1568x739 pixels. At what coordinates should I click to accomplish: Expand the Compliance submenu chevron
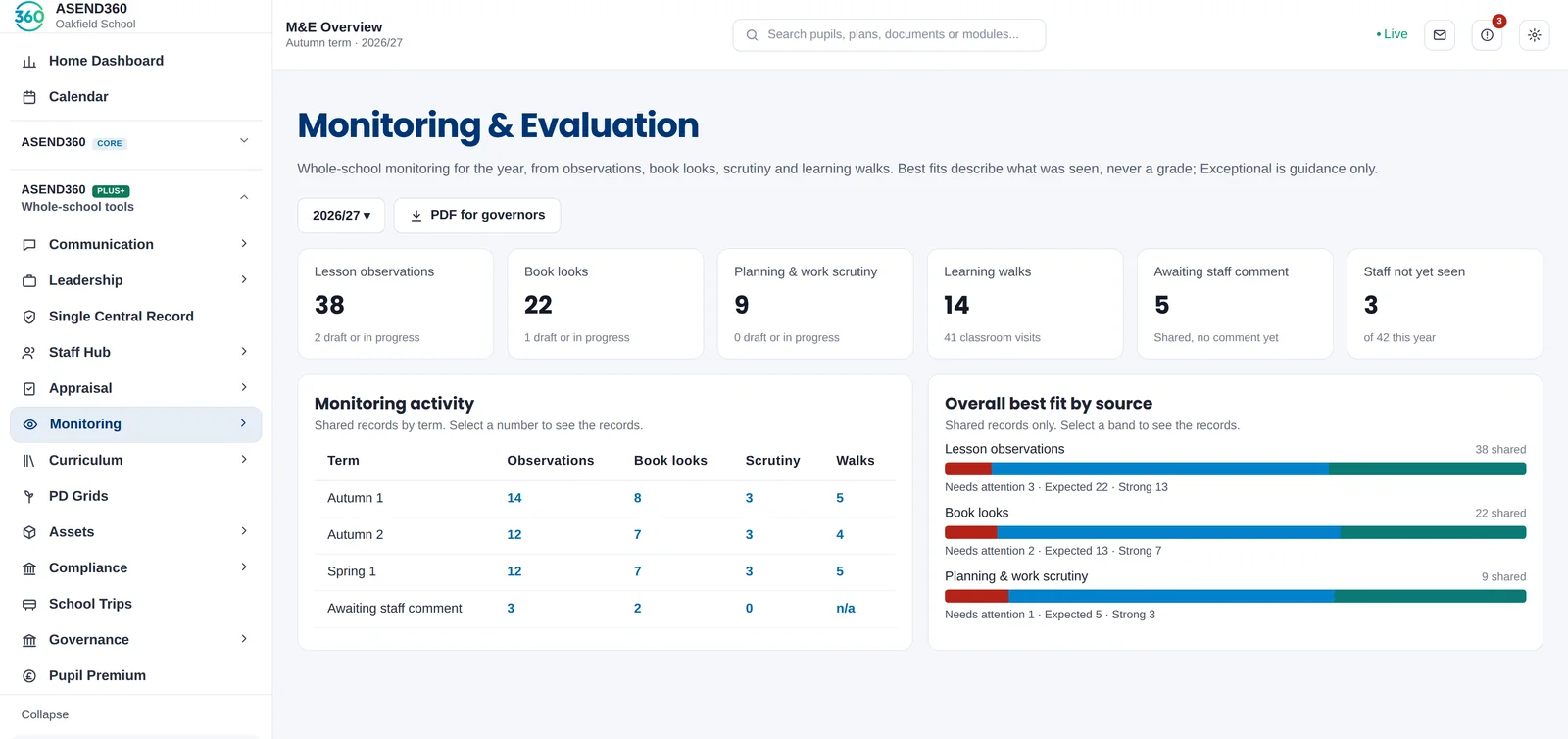coord(244,567)
